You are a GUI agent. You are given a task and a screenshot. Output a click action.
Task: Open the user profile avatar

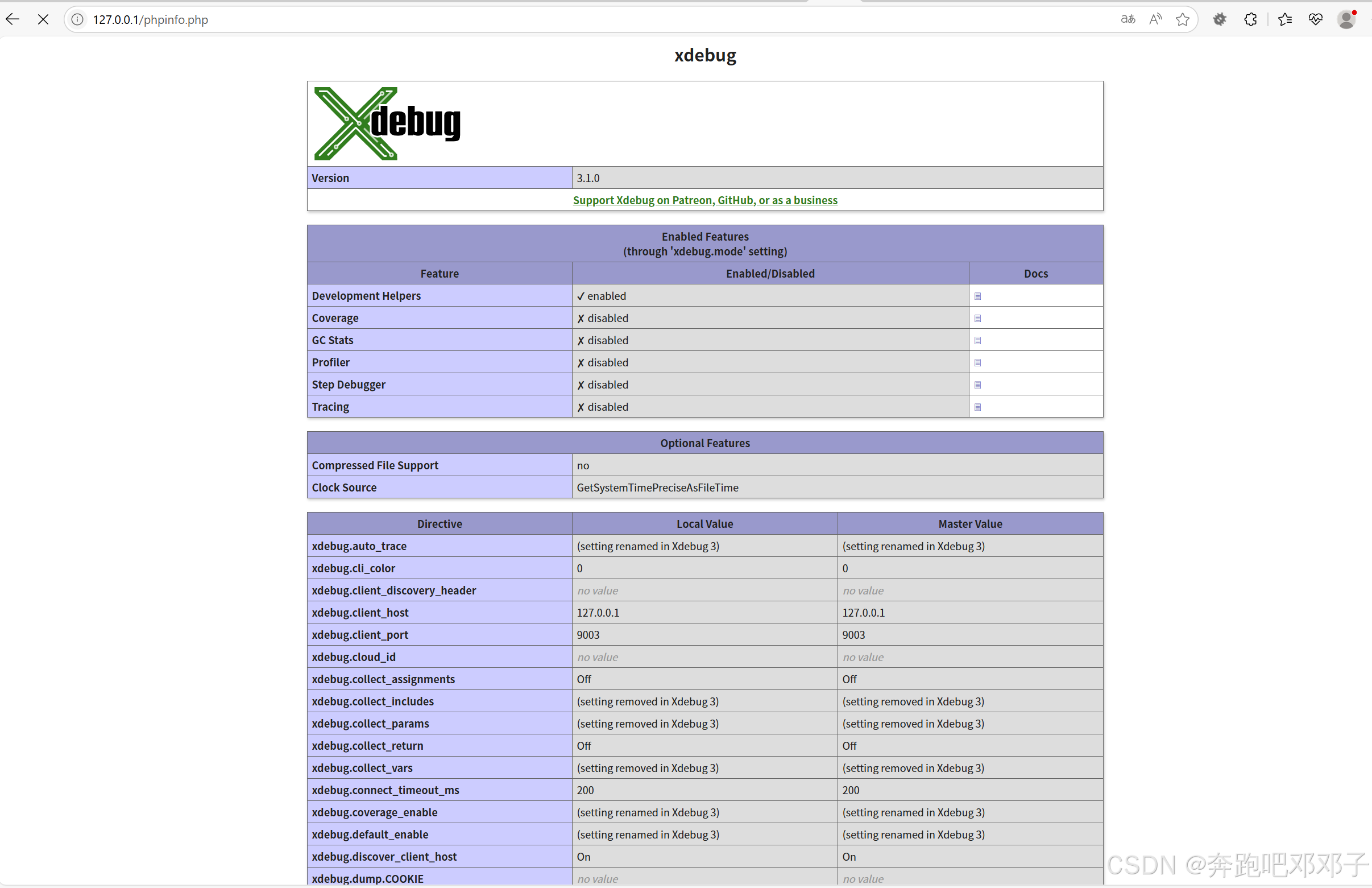tap(1346, 19)
